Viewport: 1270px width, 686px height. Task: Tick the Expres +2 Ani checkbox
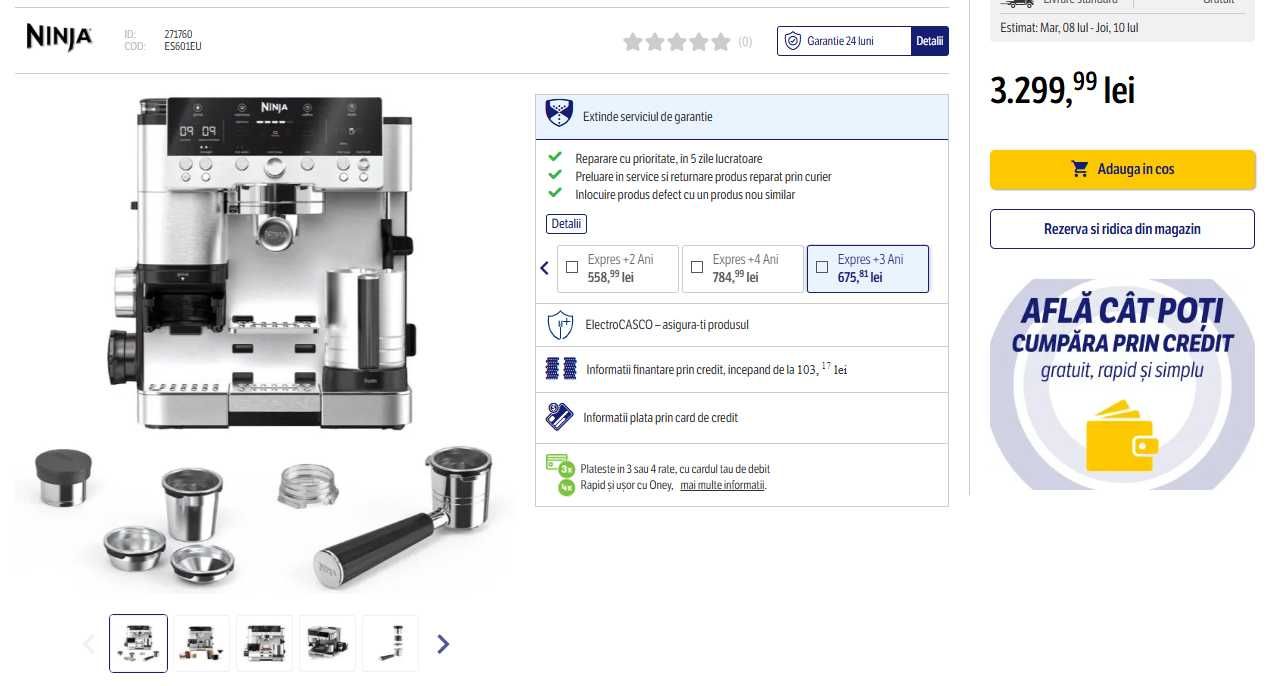click(x=572, y=267)
